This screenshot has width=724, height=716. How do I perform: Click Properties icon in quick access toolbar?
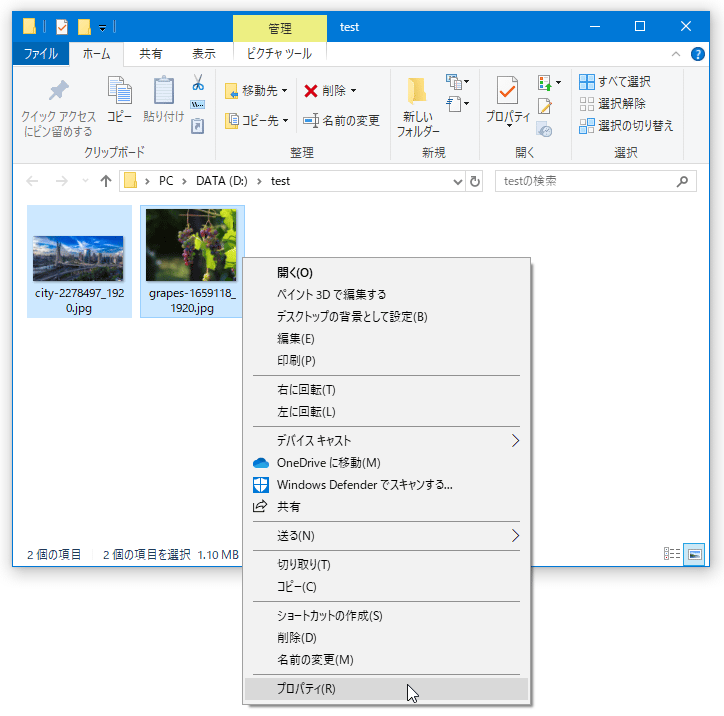(x=62, y=27)
